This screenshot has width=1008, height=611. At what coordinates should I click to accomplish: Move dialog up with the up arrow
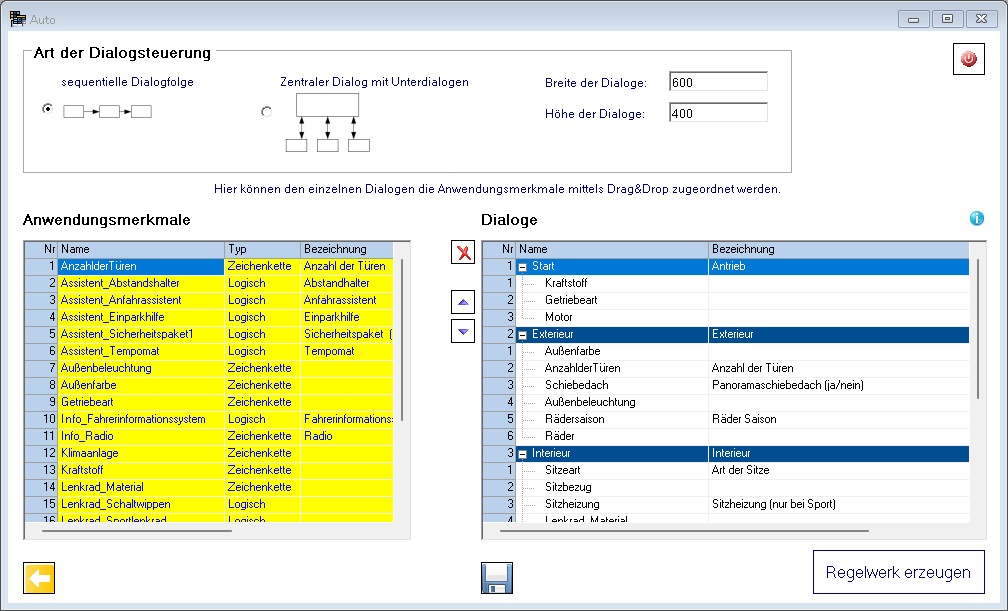[463, 301]
